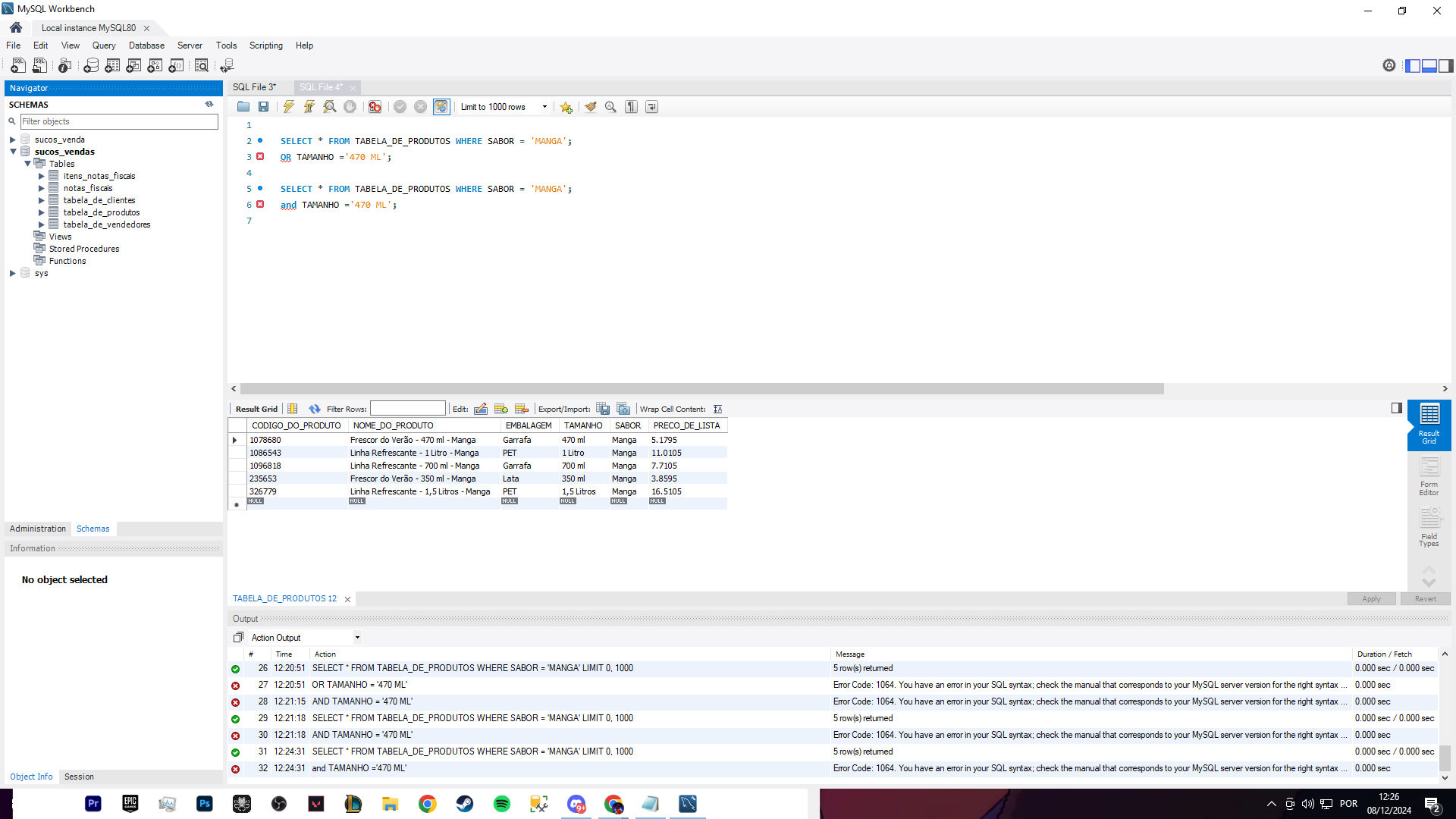This screenshot has width=1456, height=819.
Task: Export recordset to external file icon
Action: (x=603, y=409)
